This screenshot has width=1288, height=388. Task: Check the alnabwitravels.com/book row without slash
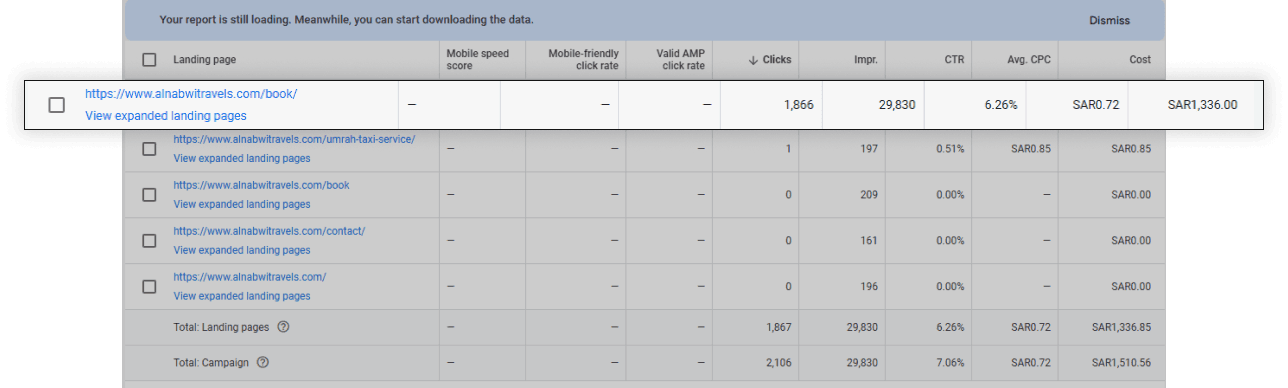[149, 195]
